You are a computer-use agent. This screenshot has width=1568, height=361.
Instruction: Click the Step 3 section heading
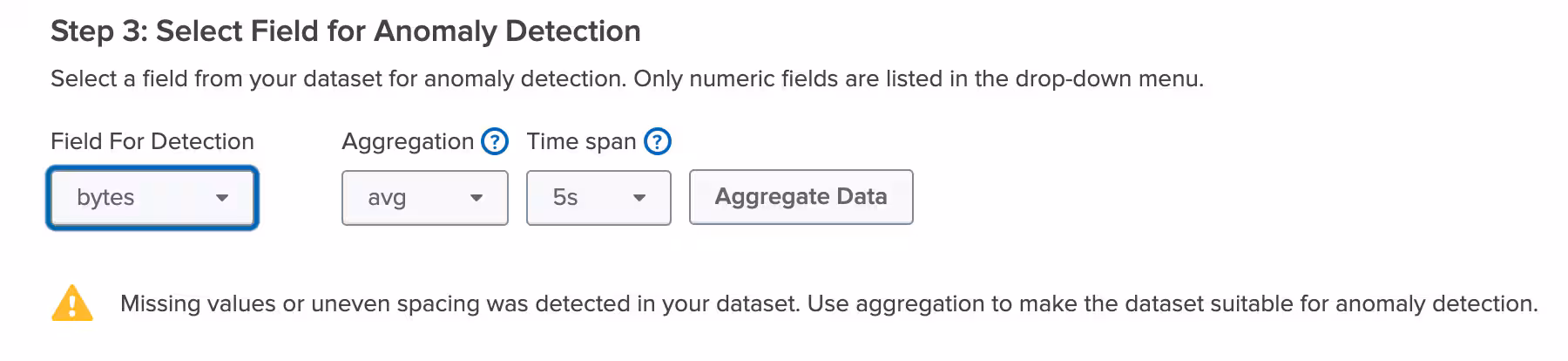click(x=346, y=31)
